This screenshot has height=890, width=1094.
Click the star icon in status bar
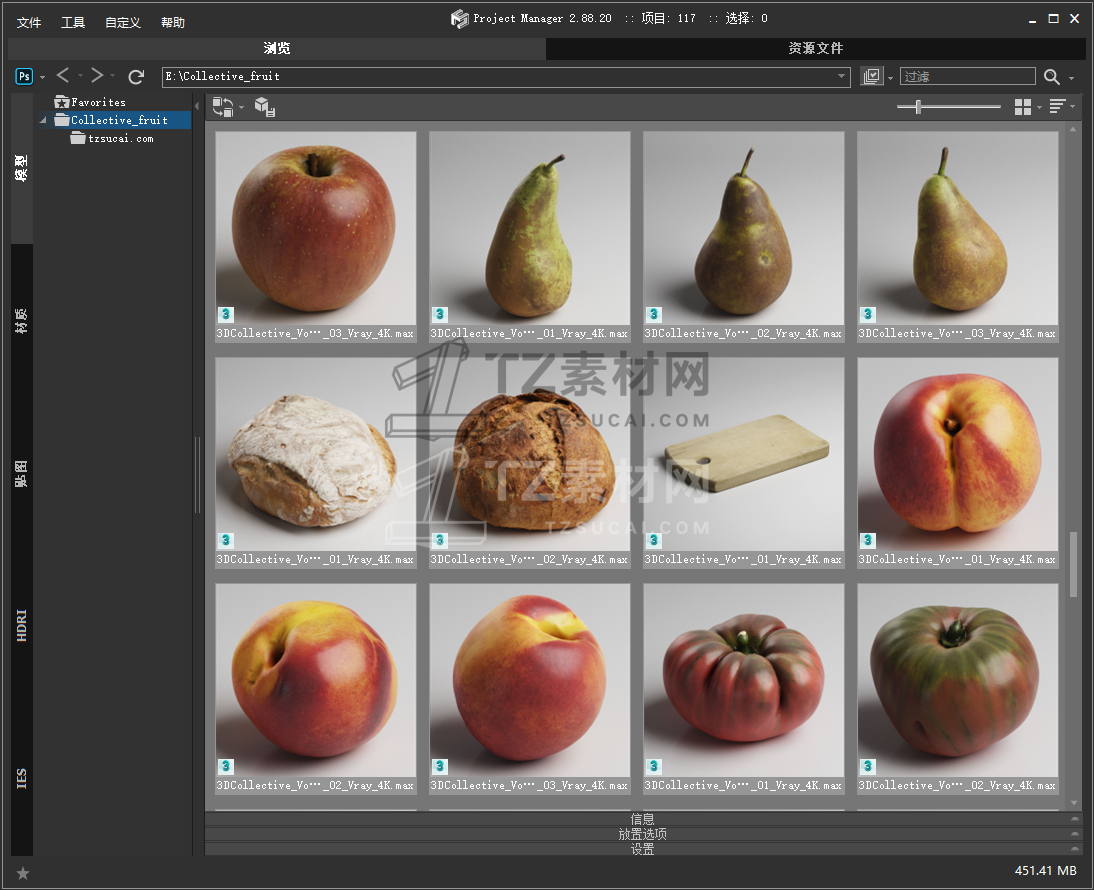click(x=23, y=873)
